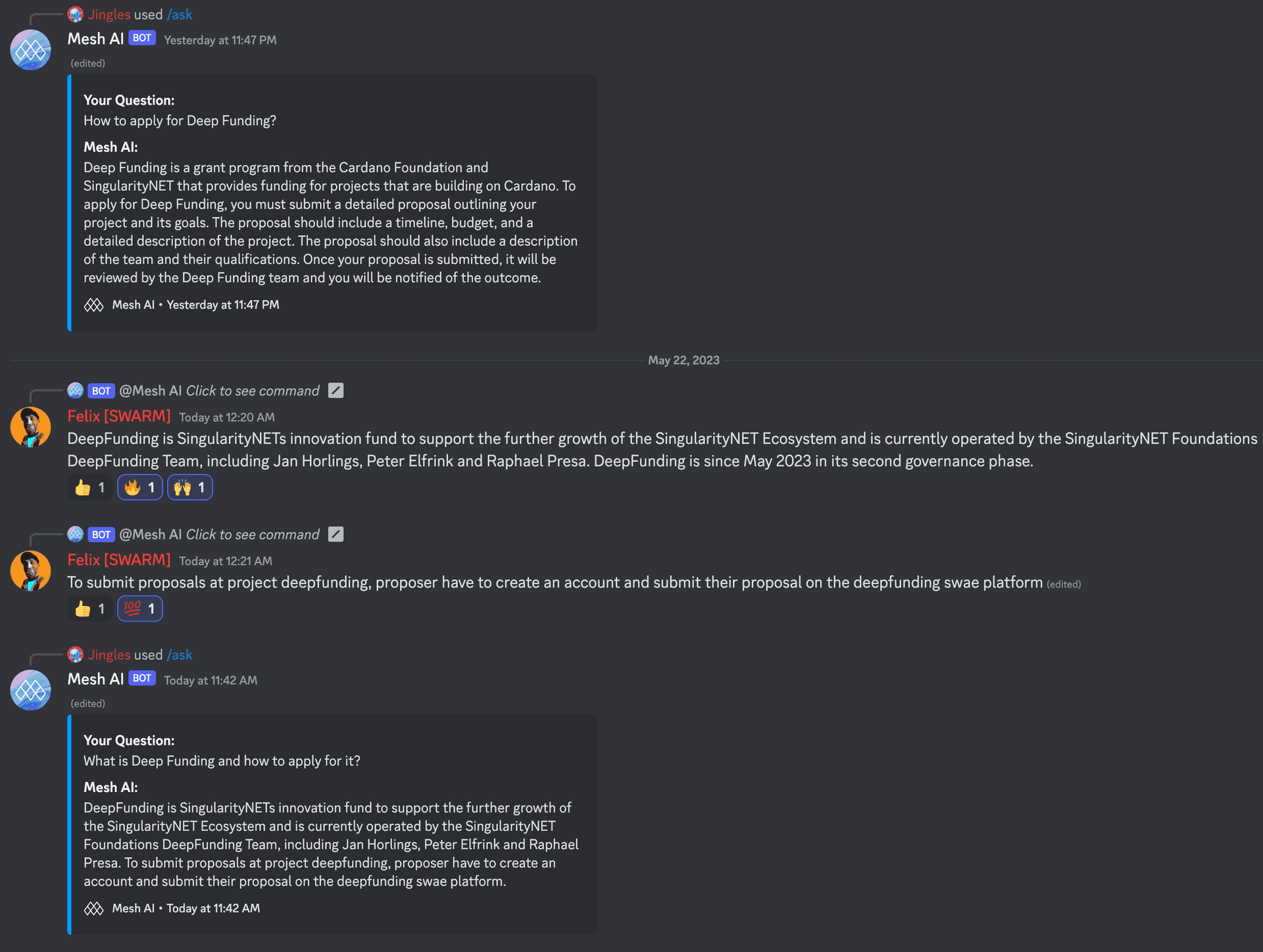Image resolution: width=1263 pixels, height=952 pixels.
Task: Click small Jingles avatar atop first /ask reply
Action: pos(76,14)
